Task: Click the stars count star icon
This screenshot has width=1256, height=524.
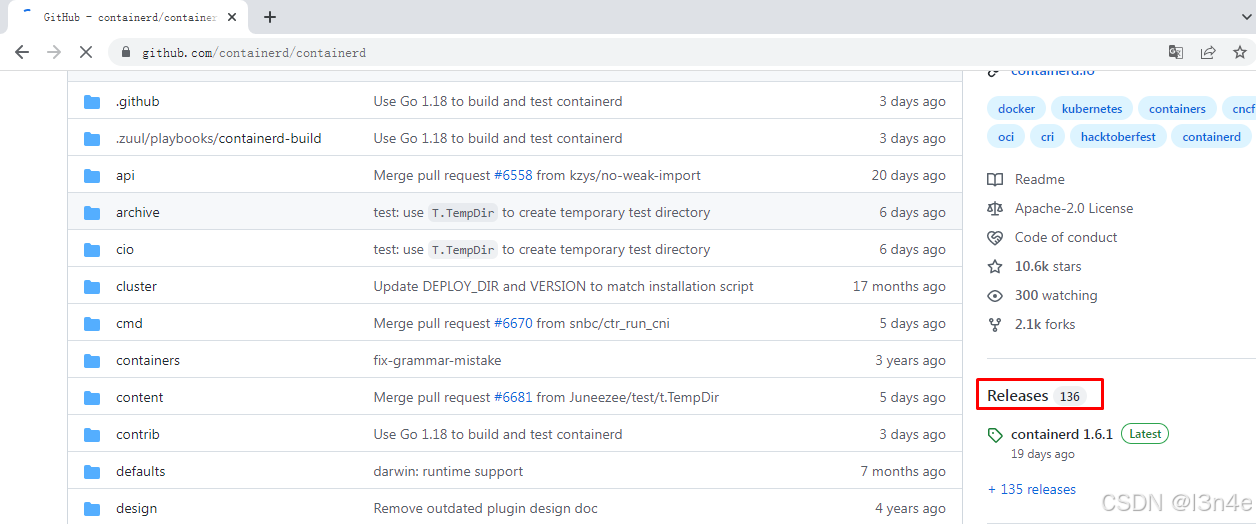Action: (x=995, y=266)
